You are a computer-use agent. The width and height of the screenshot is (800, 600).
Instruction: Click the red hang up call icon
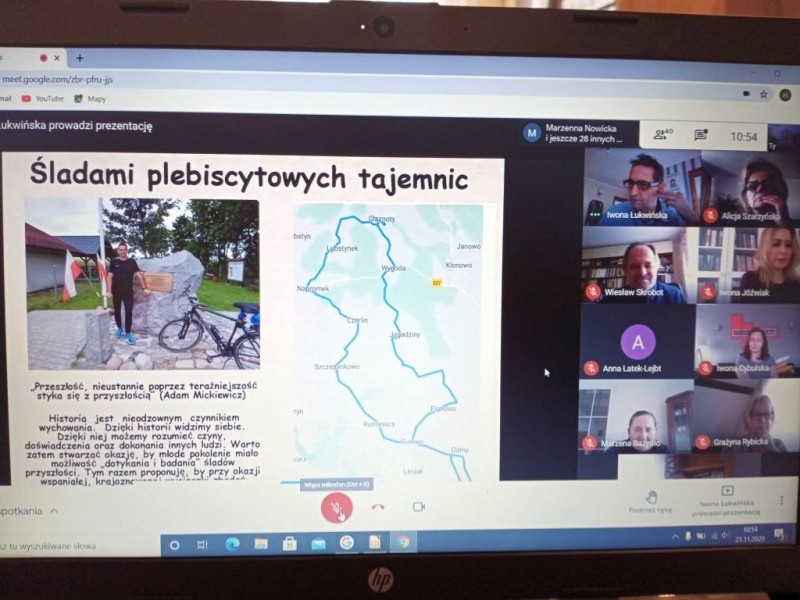coord(378,507)
